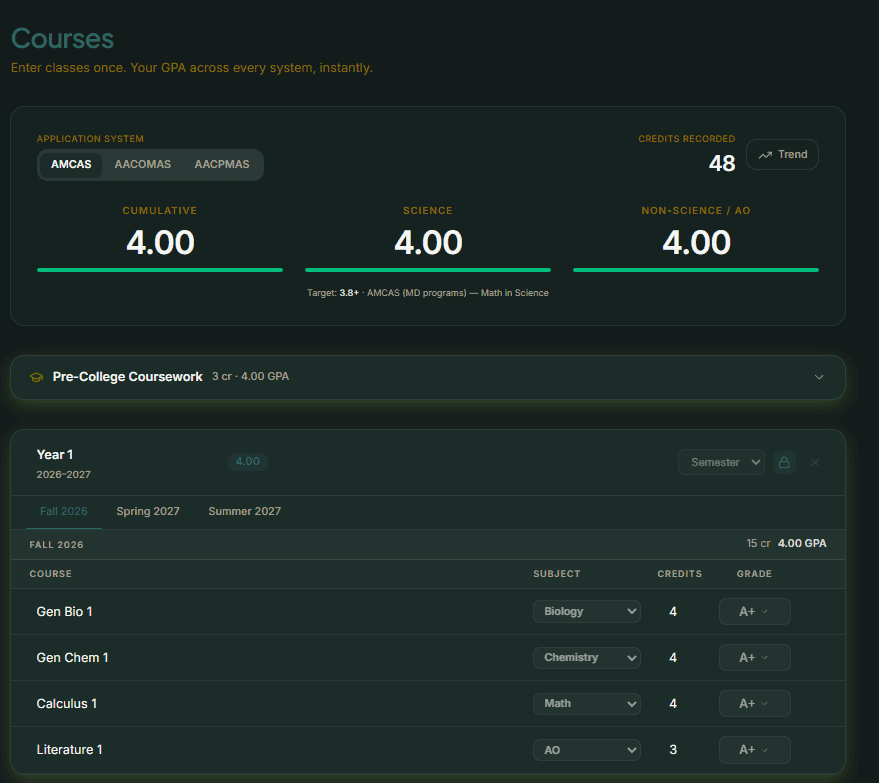
Task: Click the Courses page heading
Action: click(x=62, y=39)
